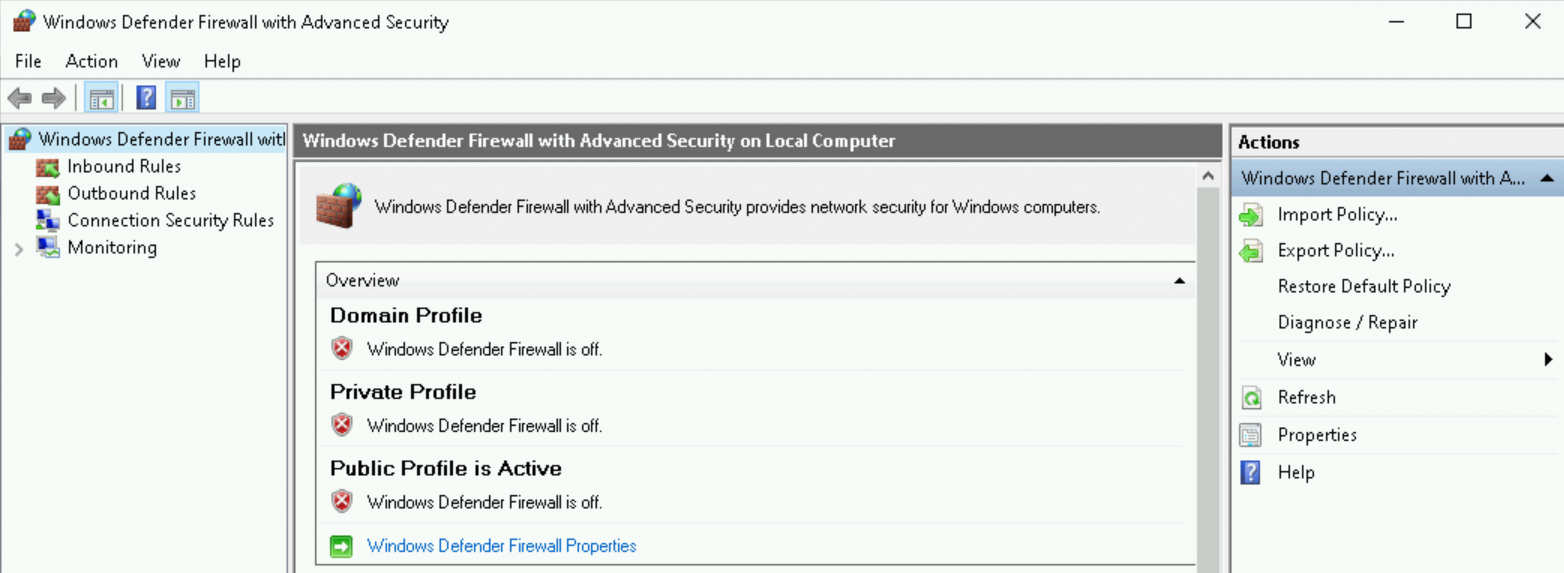
Task: Toggle the console tree pane icon
Action: (101, 98)
